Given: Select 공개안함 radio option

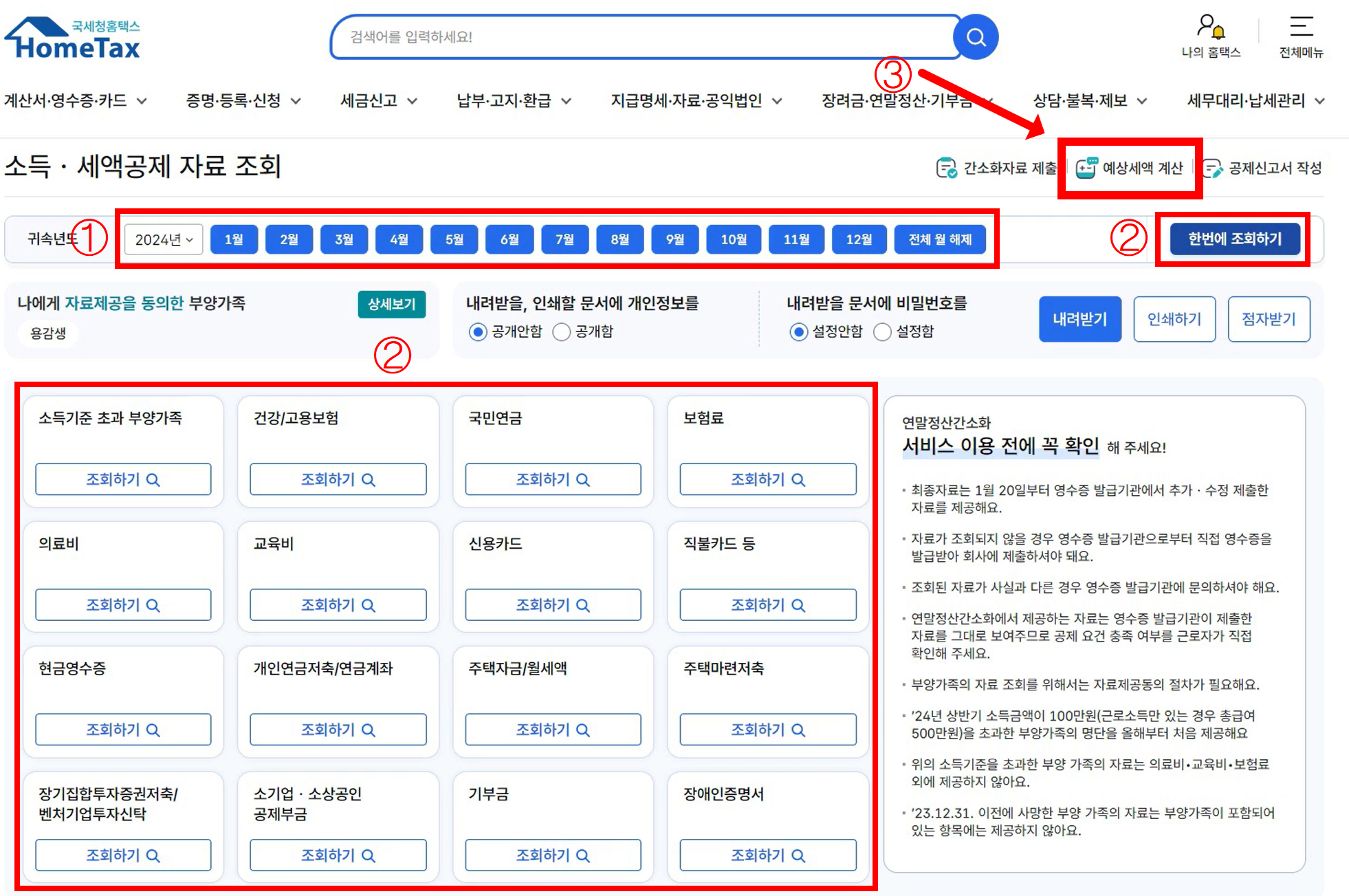Looking at the screenshot, I should point(478,332).
